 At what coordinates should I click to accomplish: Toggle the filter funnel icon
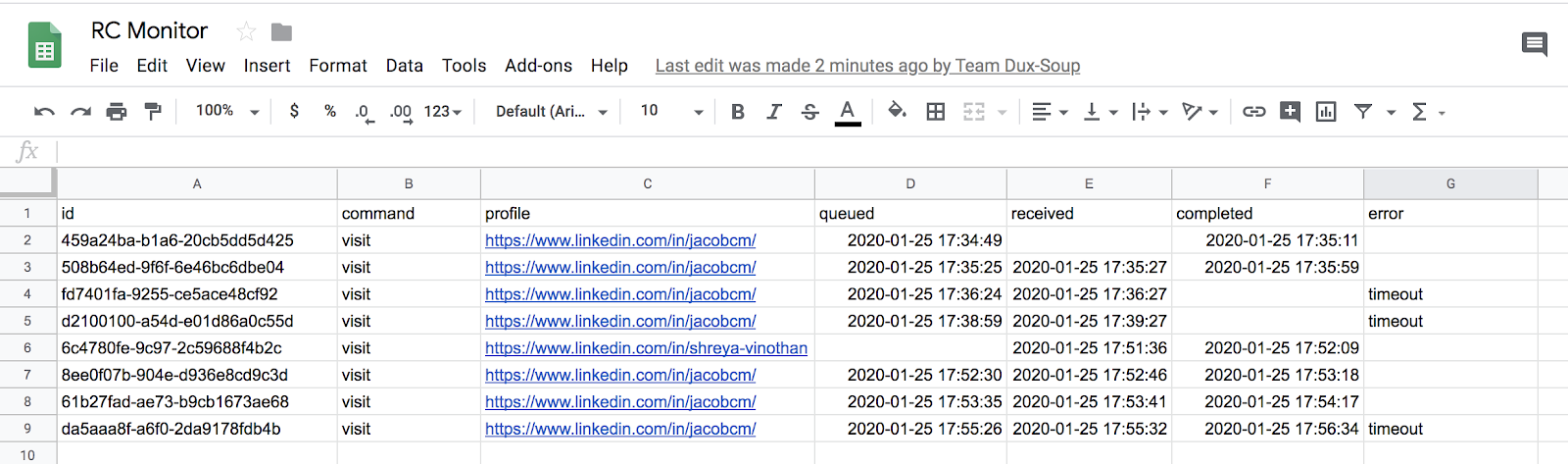tap(1363, 112)
